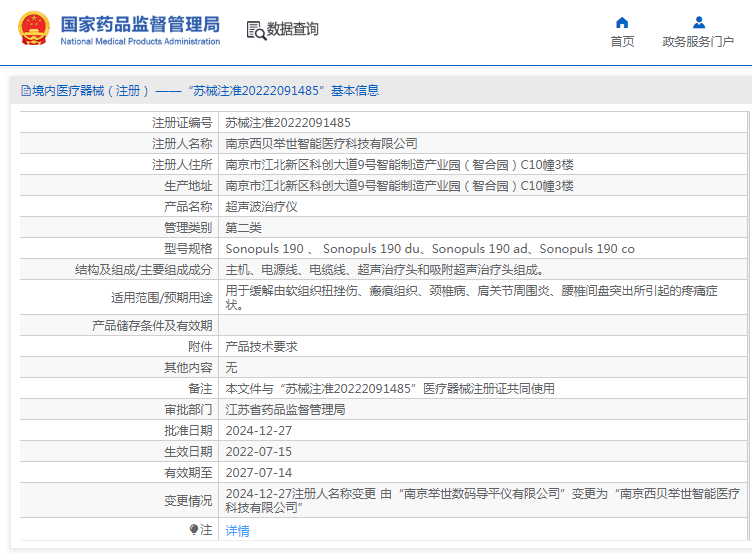752x553 pixels.
Task: Click the 注册人名称 row label
Action: (x=182, y=143)
